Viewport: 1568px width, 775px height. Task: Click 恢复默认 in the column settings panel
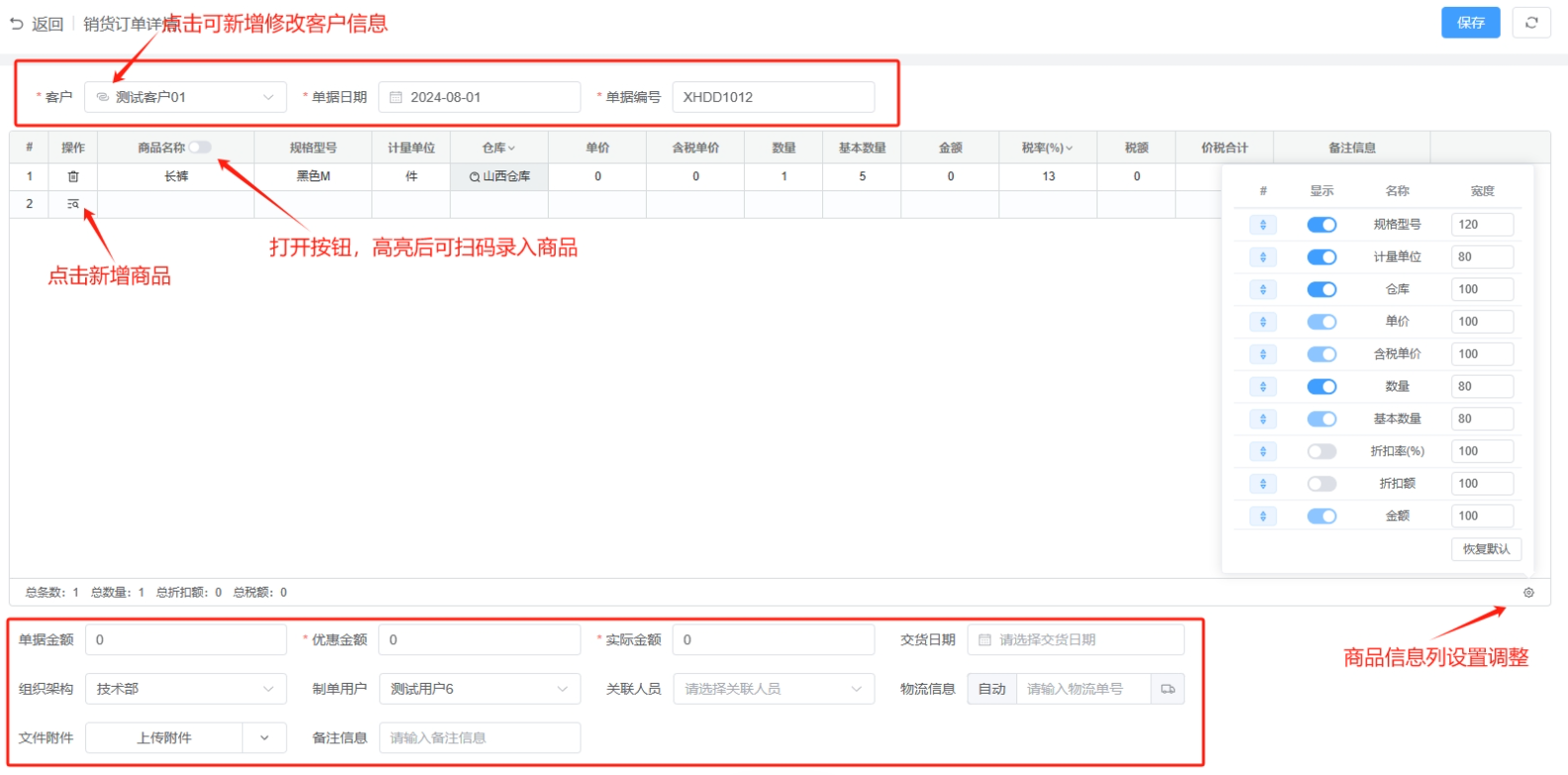pos(1486,549)
